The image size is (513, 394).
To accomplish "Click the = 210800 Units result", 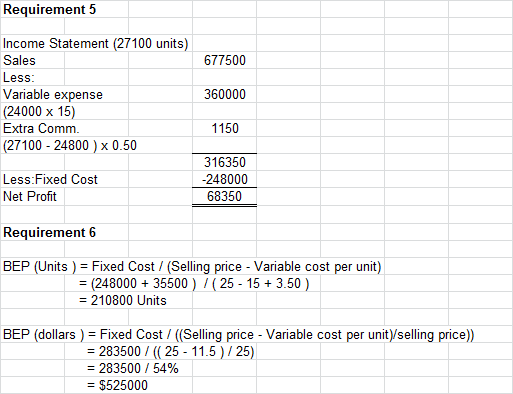I will (123, 301).
